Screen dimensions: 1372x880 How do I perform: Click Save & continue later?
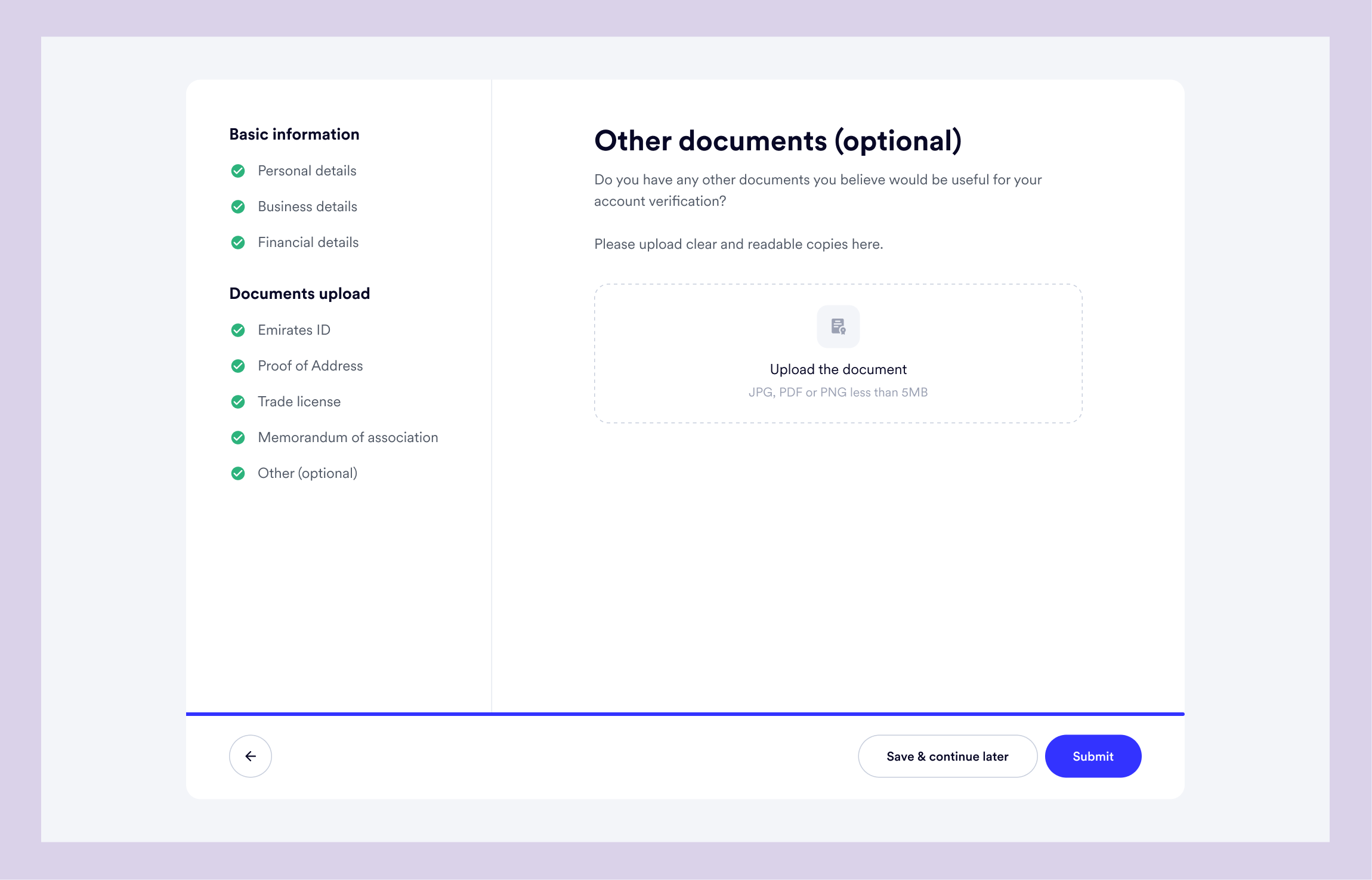[947, 756]
